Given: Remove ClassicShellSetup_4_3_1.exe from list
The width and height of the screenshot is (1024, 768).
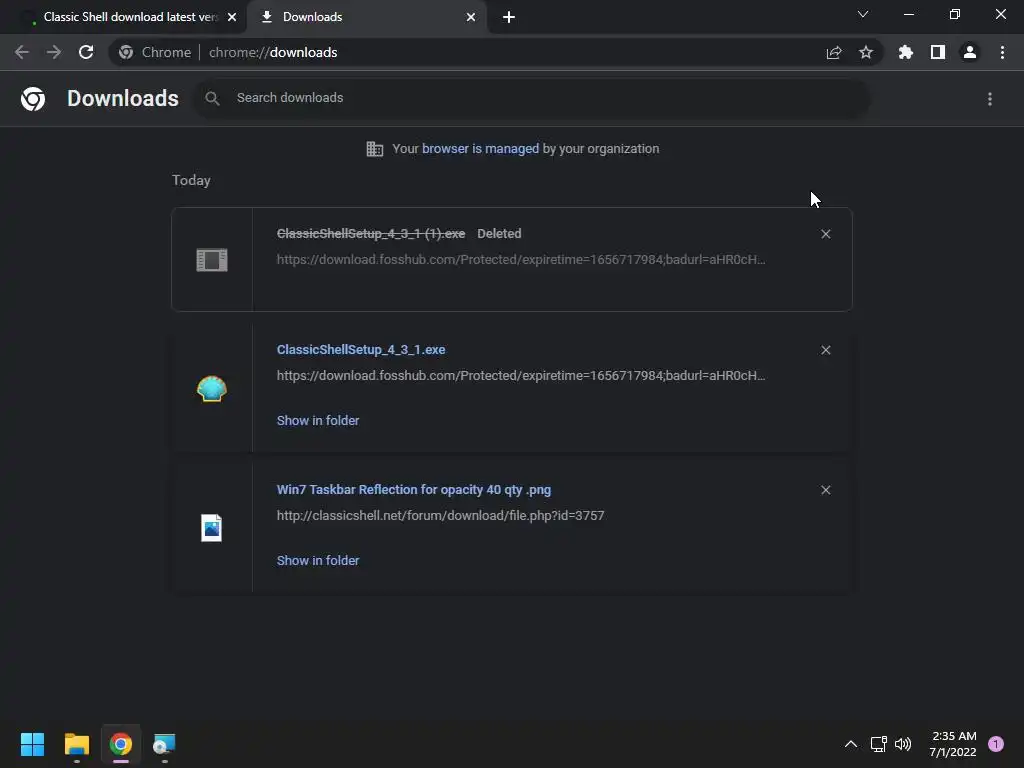Looking at the screenshot, I should point(825,350).
